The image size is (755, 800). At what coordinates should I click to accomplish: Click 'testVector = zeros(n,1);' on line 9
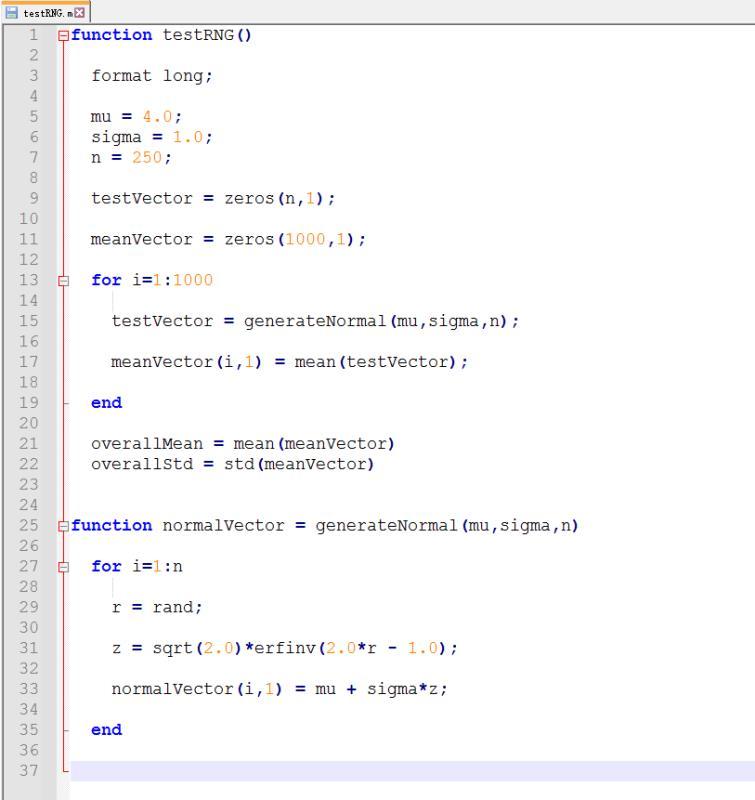click(x=213, y=198)
